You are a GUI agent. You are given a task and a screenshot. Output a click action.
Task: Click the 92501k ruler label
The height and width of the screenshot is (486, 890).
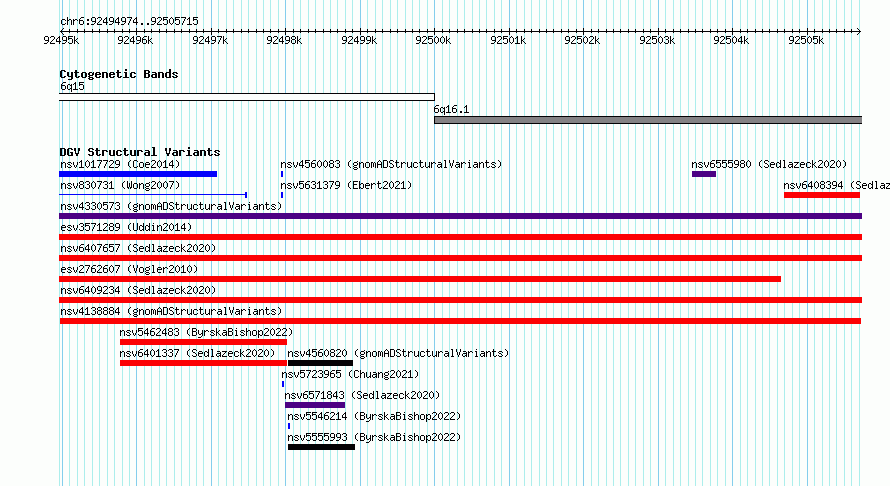coord(508,40)
